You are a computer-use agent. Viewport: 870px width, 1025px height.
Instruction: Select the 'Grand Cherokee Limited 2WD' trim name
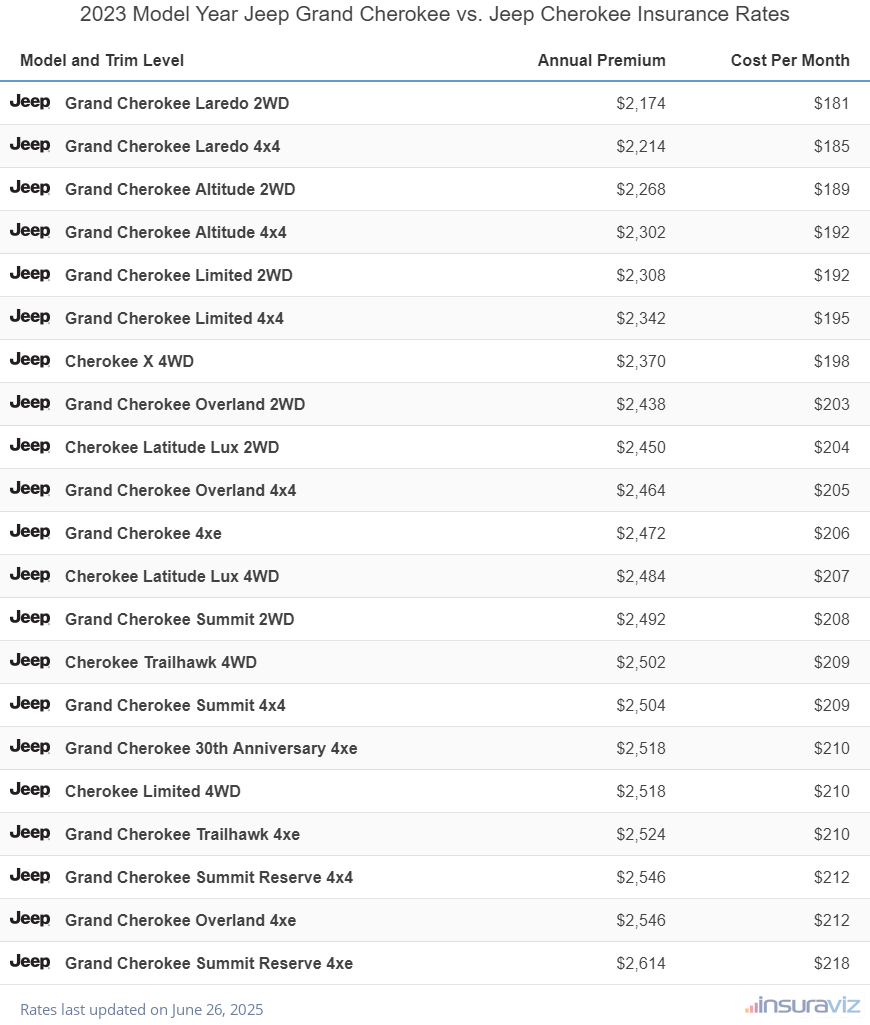pos(179,275)
